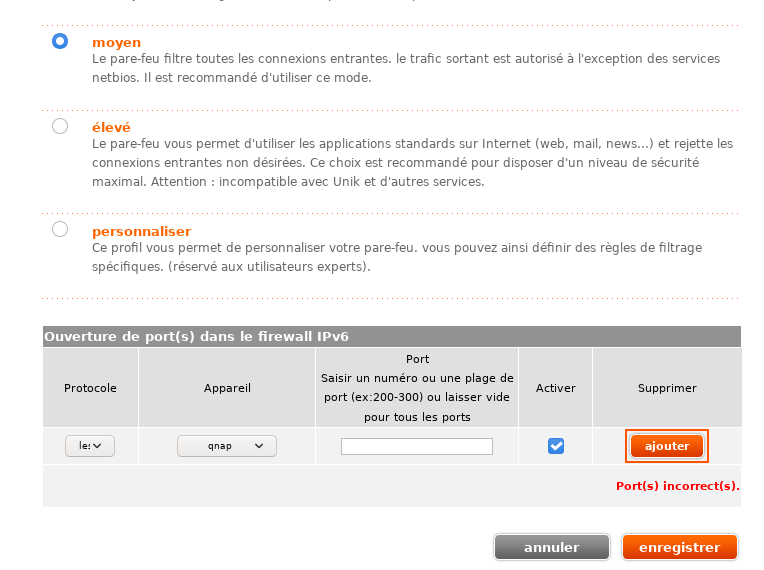
Task: Expand the Appareil dropdown showing "qnap"
Action: (227, 446)
